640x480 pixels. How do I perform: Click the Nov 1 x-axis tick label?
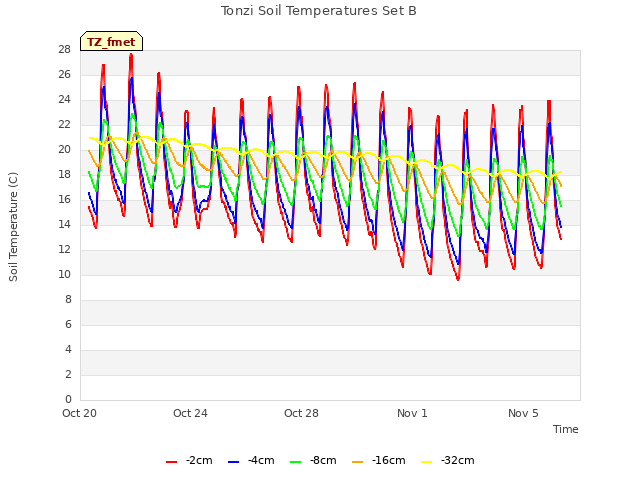412,413
